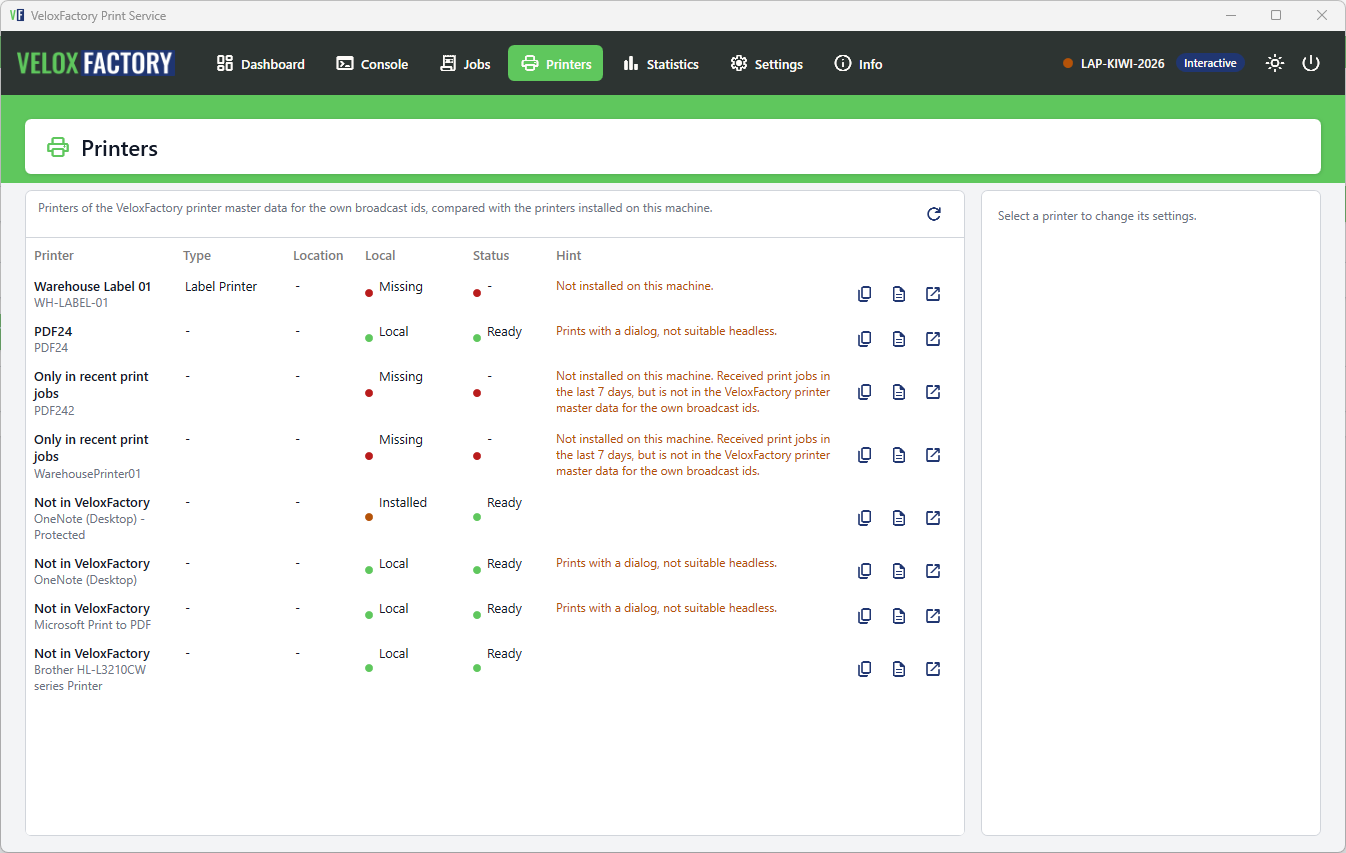
Task: Open the Statistics tab
Action: click(x=661, y=63)
